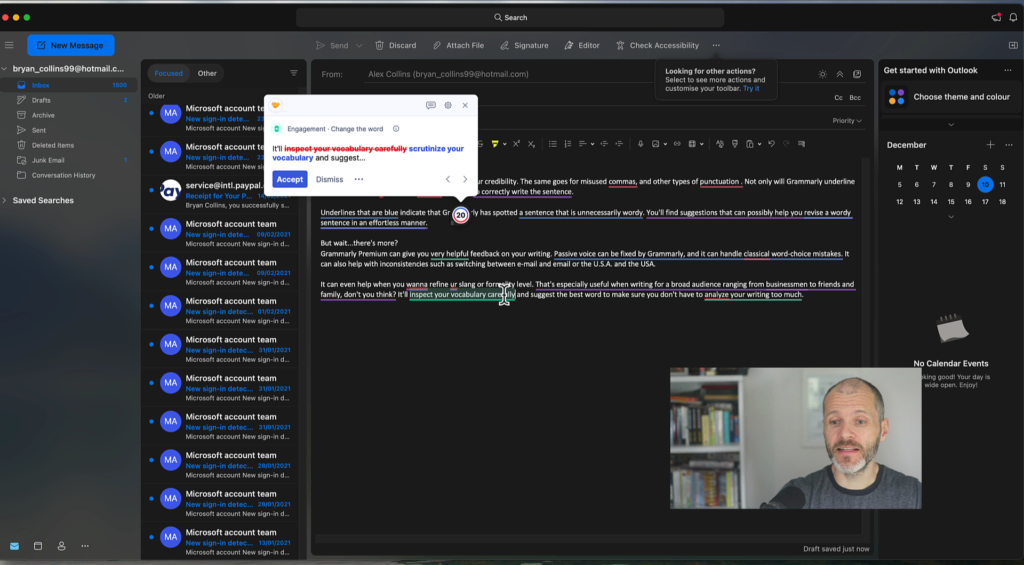Select the Drafts folder

pyautogui.click(x=69, y=100)
